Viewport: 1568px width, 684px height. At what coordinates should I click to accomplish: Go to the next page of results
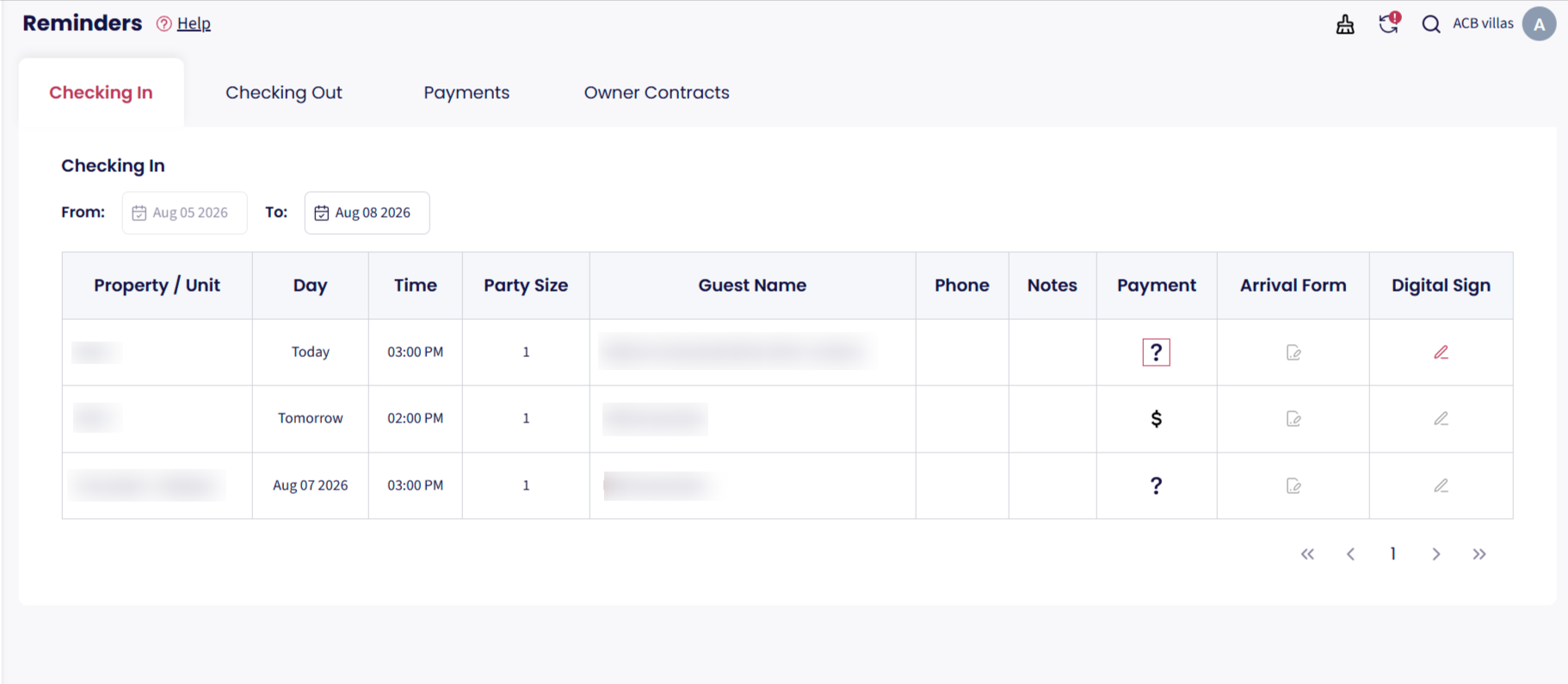pos(1435,554)
